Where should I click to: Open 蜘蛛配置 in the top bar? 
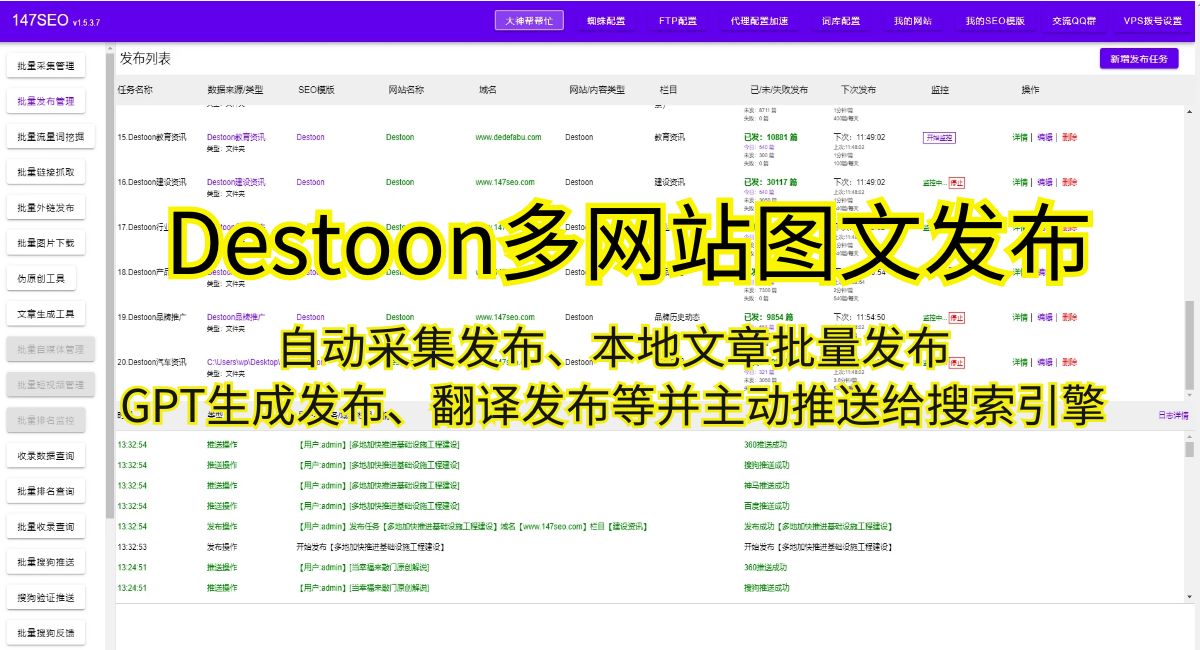tap(606, 20)
